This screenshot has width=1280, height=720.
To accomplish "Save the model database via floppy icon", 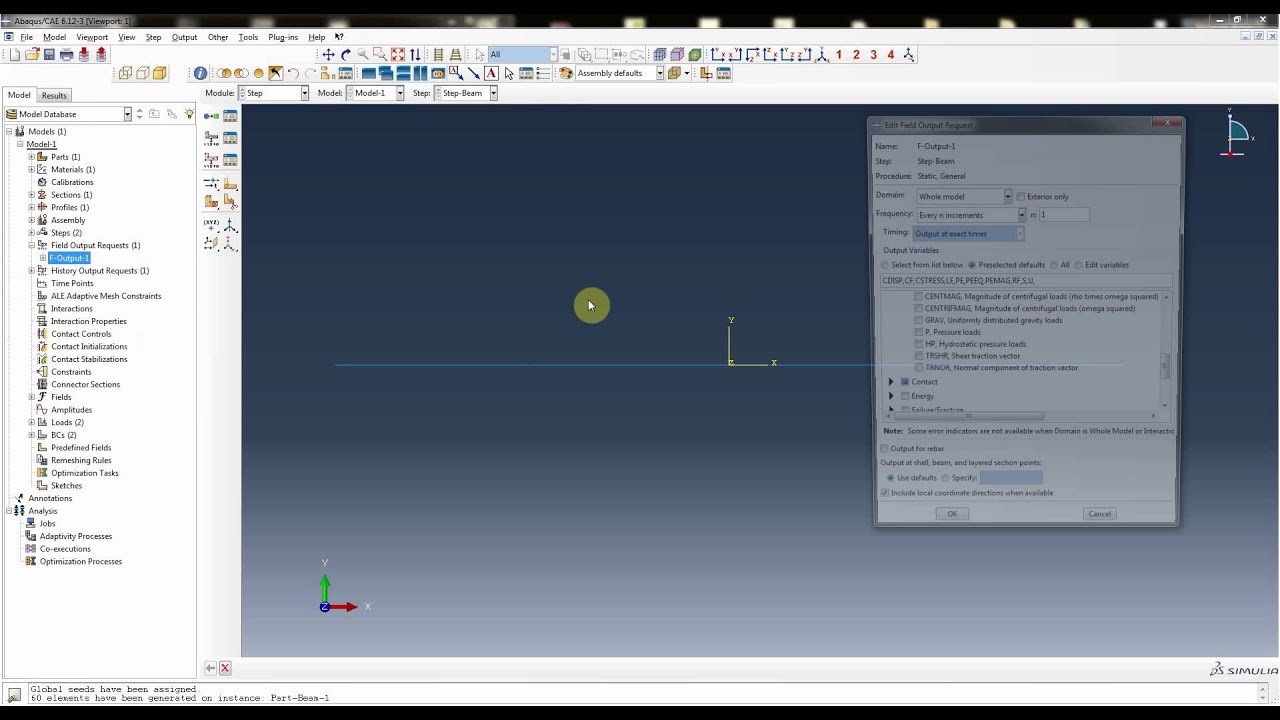I will tap(49, 55).
